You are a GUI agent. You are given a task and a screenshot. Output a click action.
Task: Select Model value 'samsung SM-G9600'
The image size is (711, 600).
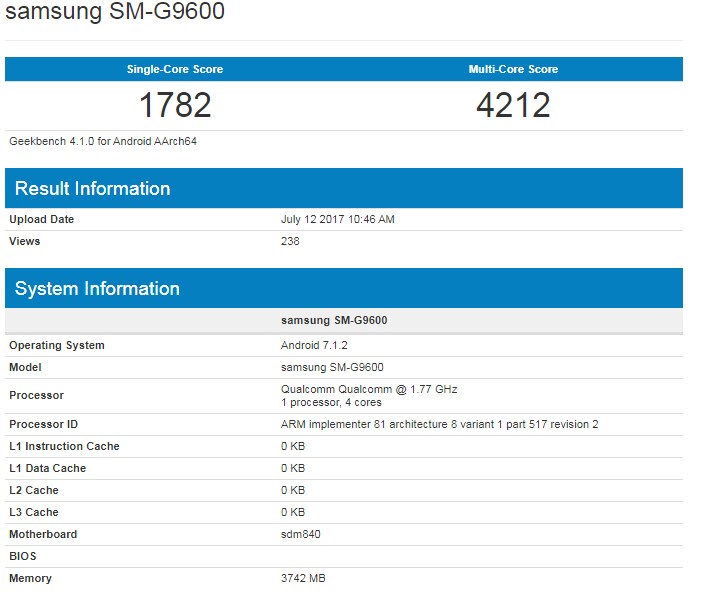pyautogui.click(x=332, y=367)
